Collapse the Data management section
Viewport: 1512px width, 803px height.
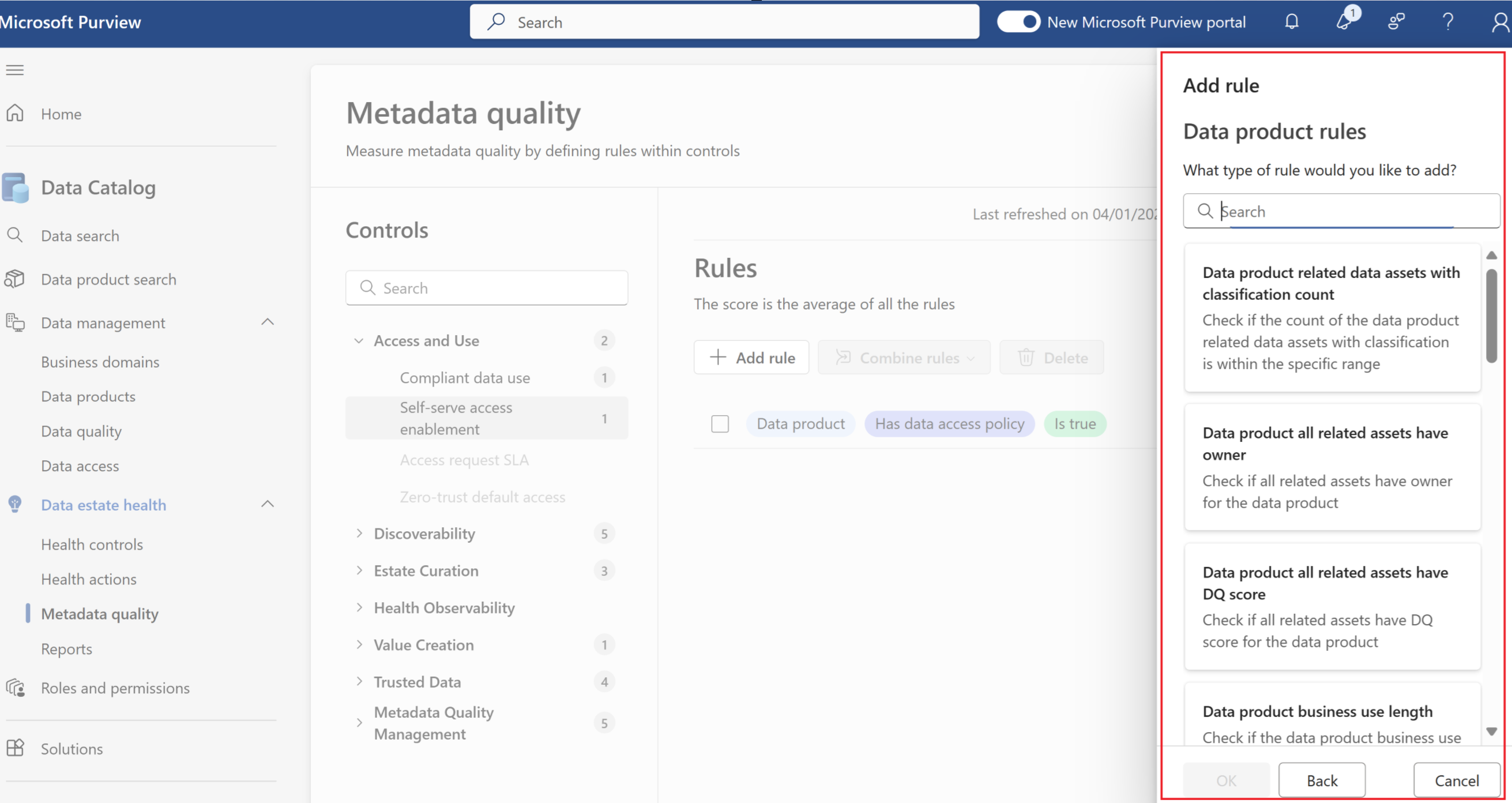click(x=267, y=322)
